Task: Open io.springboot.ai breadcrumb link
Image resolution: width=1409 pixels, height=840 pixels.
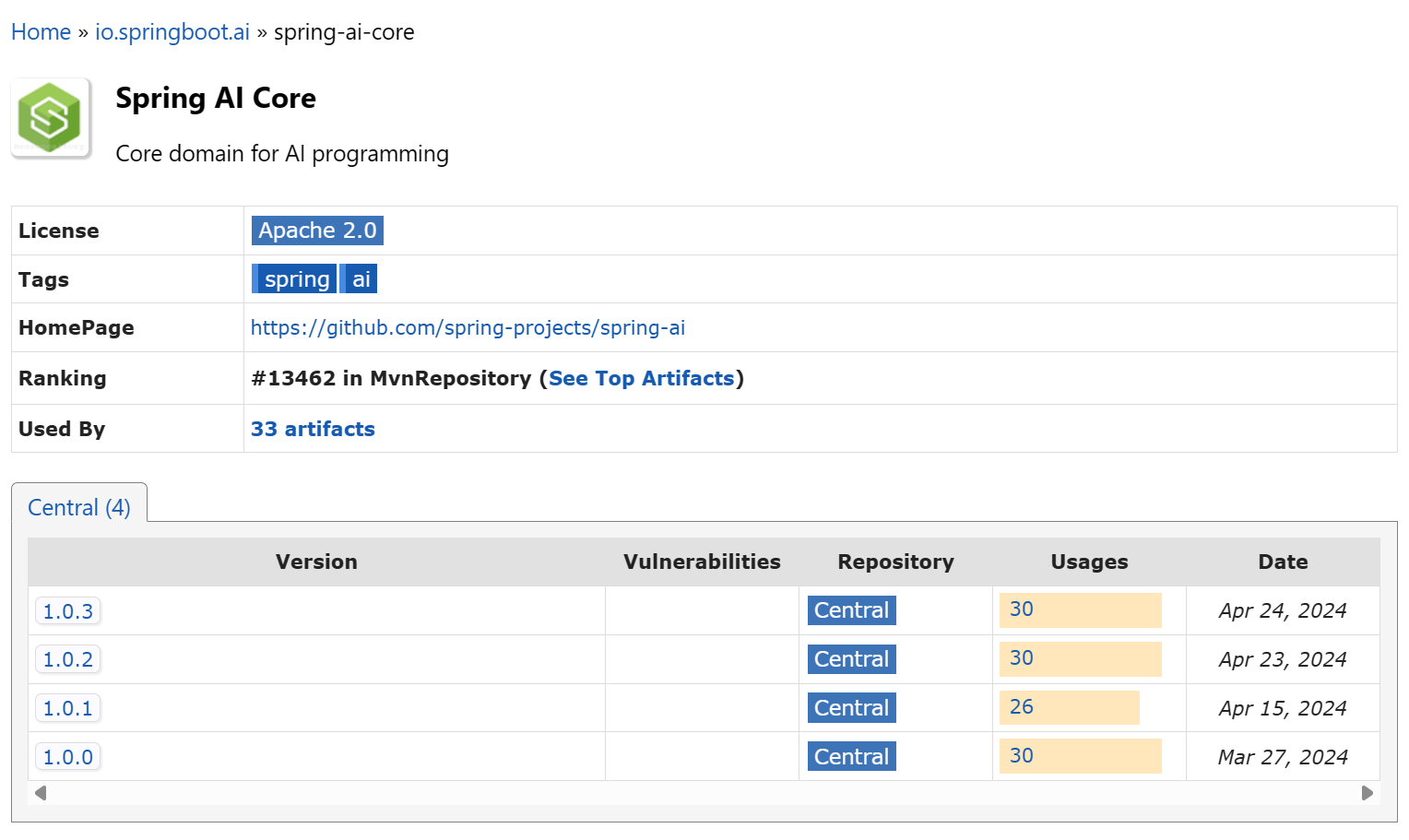Action: (x=172, y=32)
